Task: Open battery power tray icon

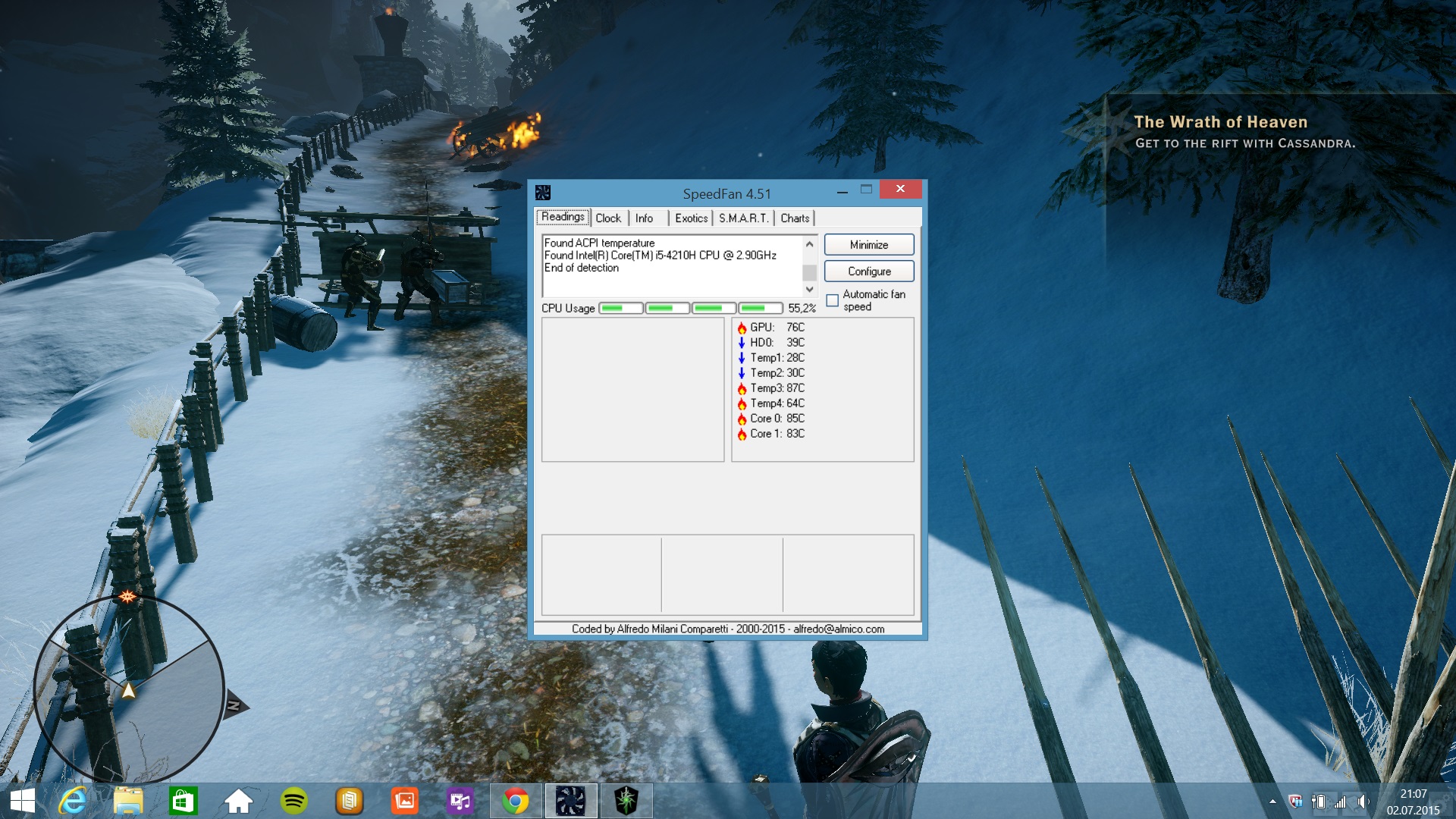Action: [x=1319, y=802]
